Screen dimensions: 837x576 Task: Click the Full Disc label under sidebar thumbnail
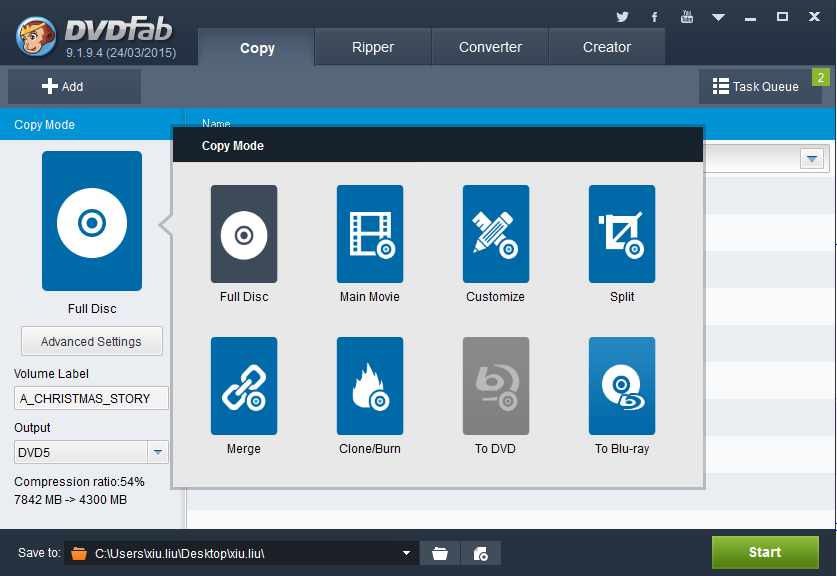point(92,309)
